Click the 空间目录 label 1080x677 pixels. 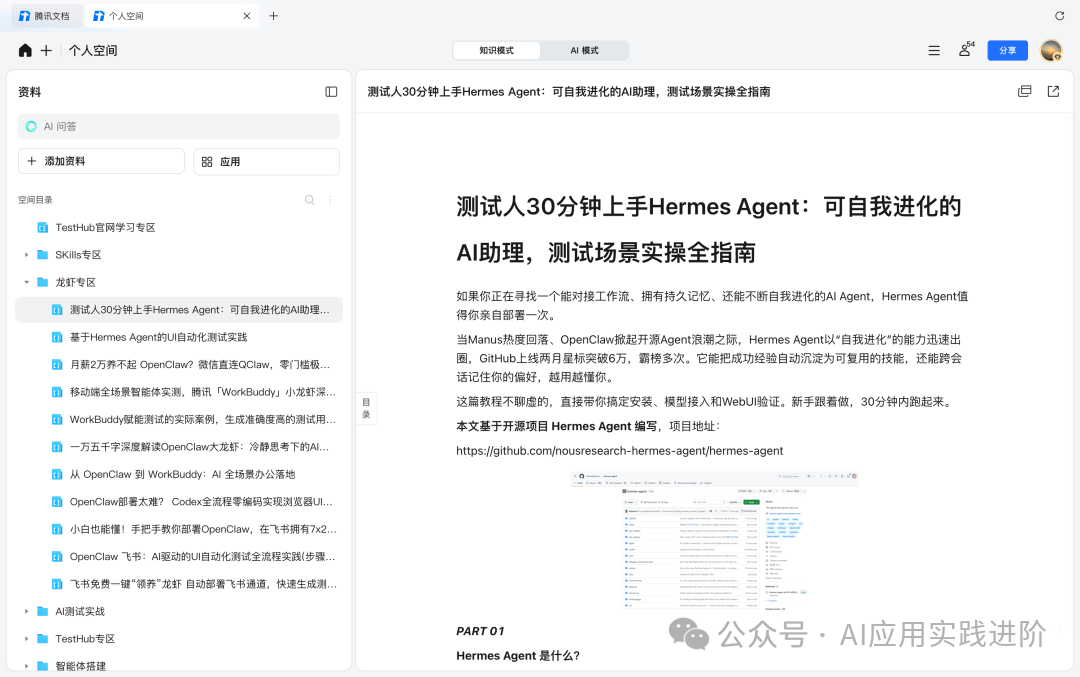click(35, 200)
